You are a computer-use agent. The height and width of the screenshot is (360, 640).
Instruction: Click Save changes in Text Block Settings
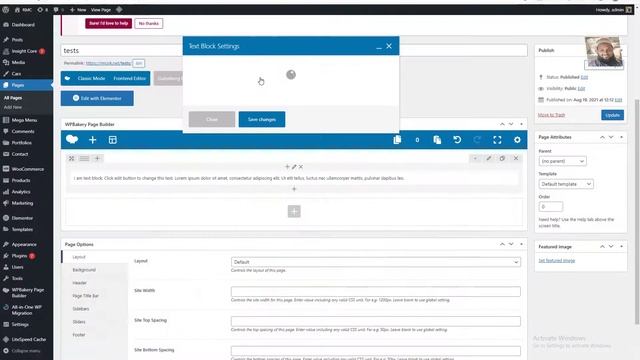262,119
